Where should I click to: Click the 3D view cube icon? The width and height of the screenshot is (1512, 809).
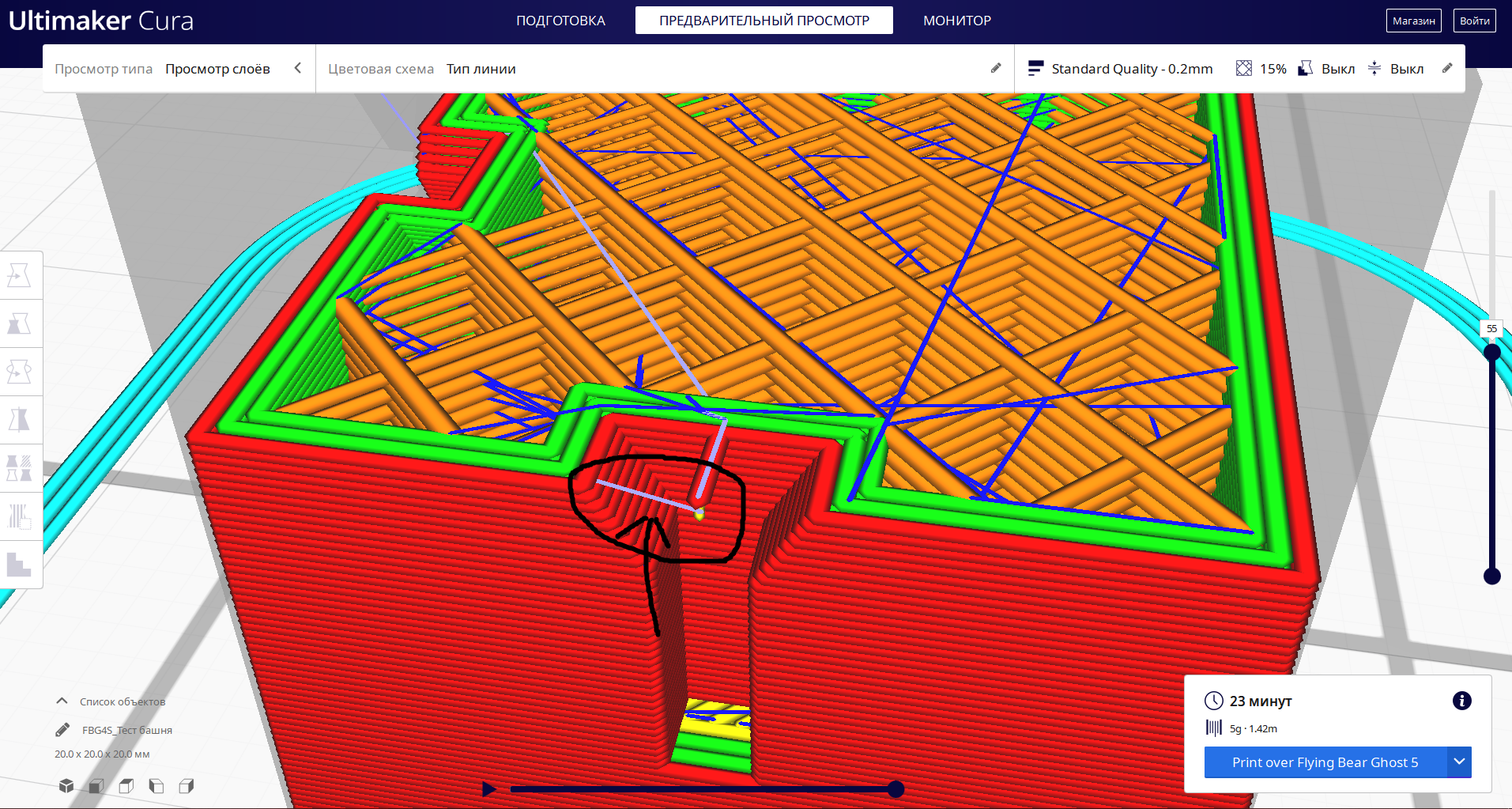point(66,785)
